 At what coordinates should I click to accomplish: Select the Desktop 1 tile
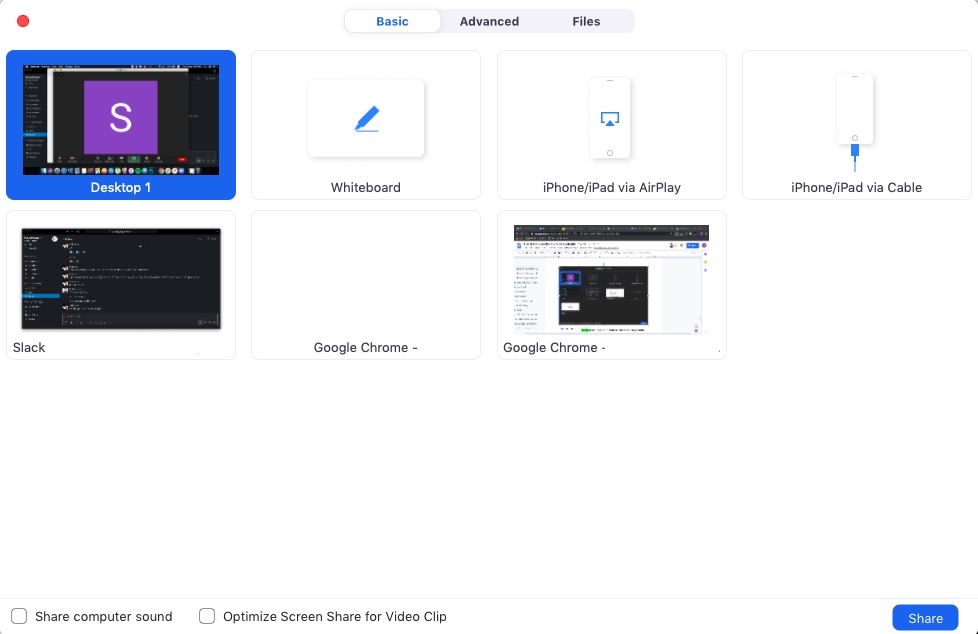[120, 125]
